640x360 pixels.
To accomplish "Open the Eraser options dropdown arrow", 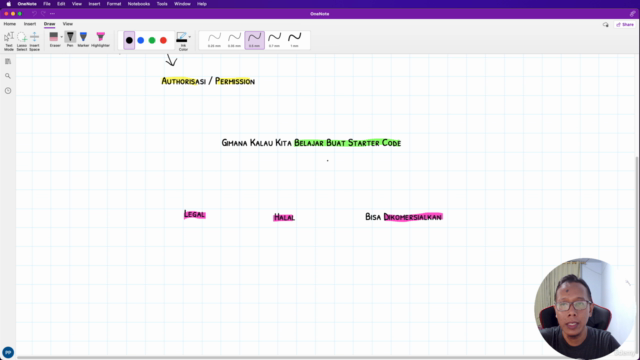I will [62, 37].
